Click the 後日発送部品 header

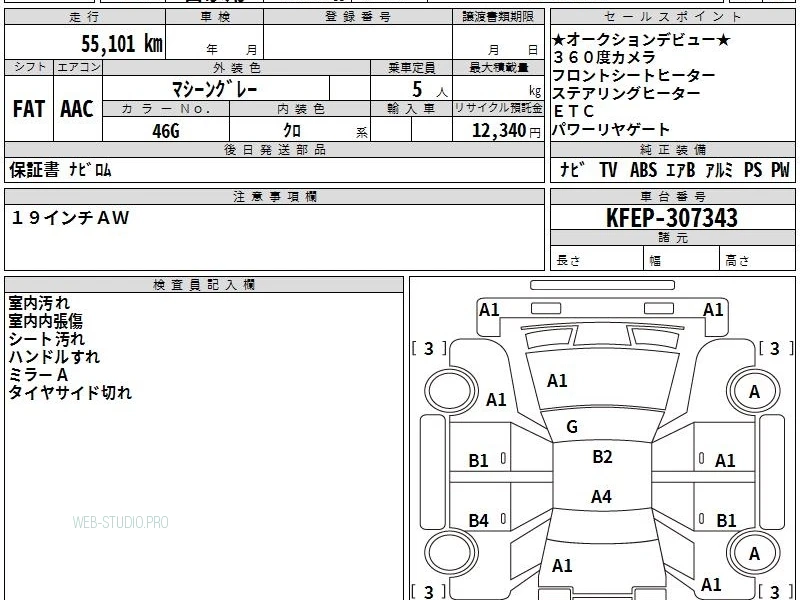click(274, 150)
